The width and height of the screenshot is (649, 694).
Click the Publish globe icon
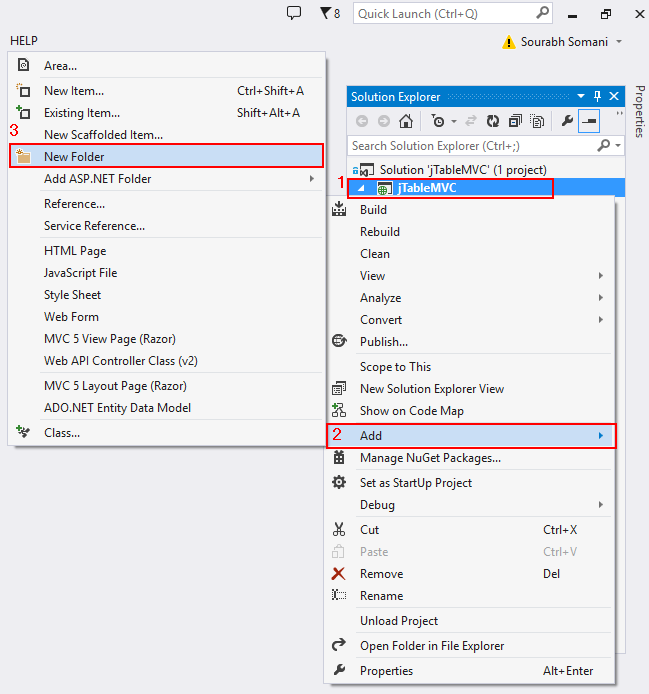pyautogui.click(x=339, y=341)
